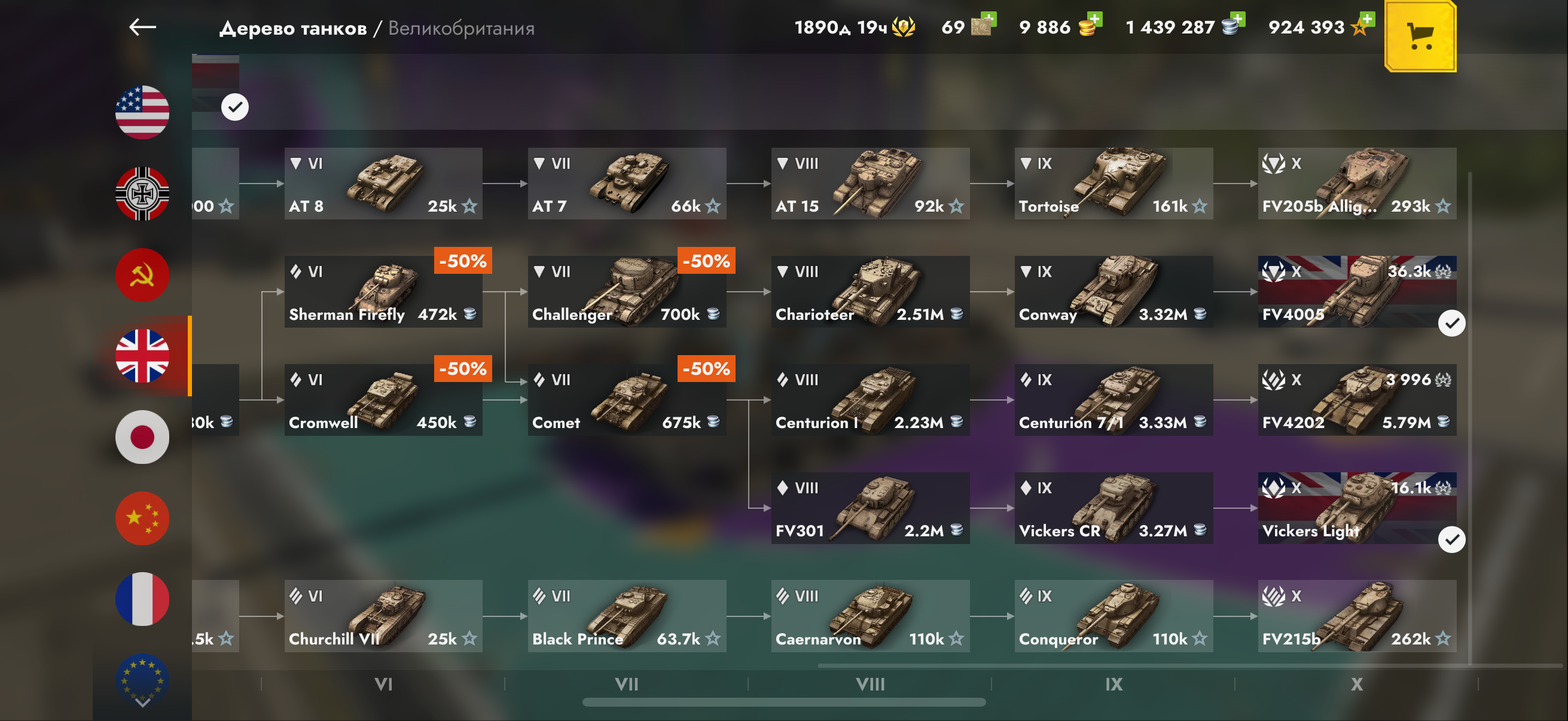The image size is (1568, 721).
Task: Toggle the checkmark on FV4005 tank
Action: click(x=1452, y=323)
